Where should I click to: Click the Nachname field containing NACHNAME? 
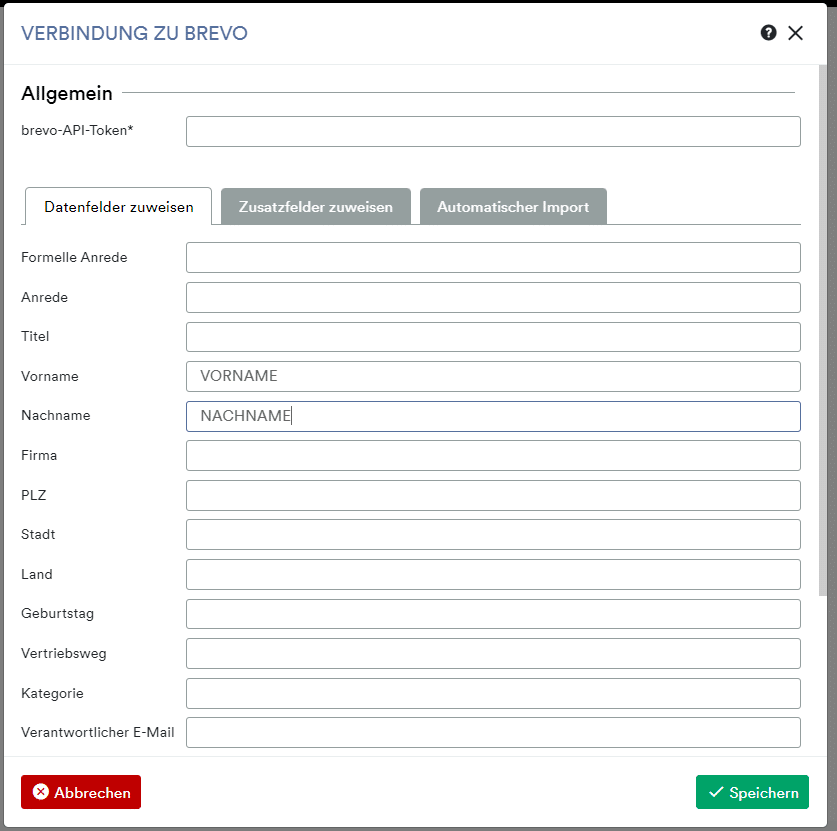coord(493,416)
